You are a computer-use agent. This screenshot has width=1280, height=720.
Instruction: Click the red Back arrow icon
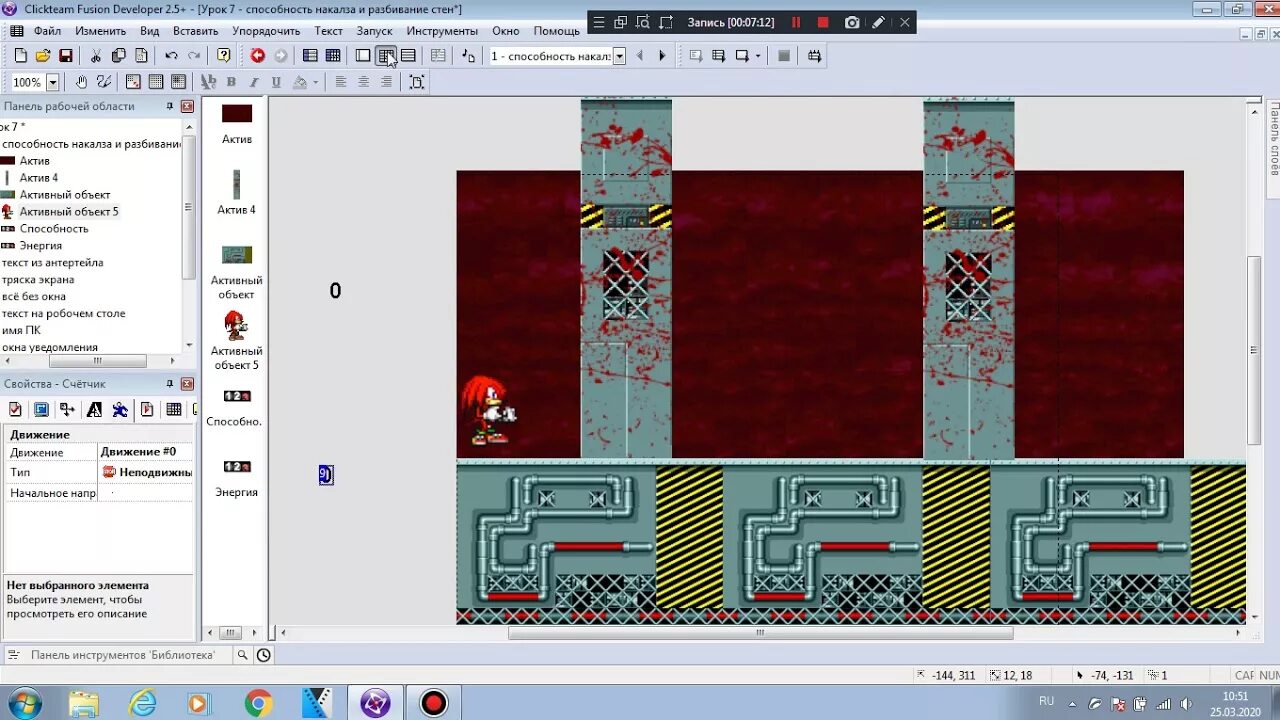tap(258, 56)
